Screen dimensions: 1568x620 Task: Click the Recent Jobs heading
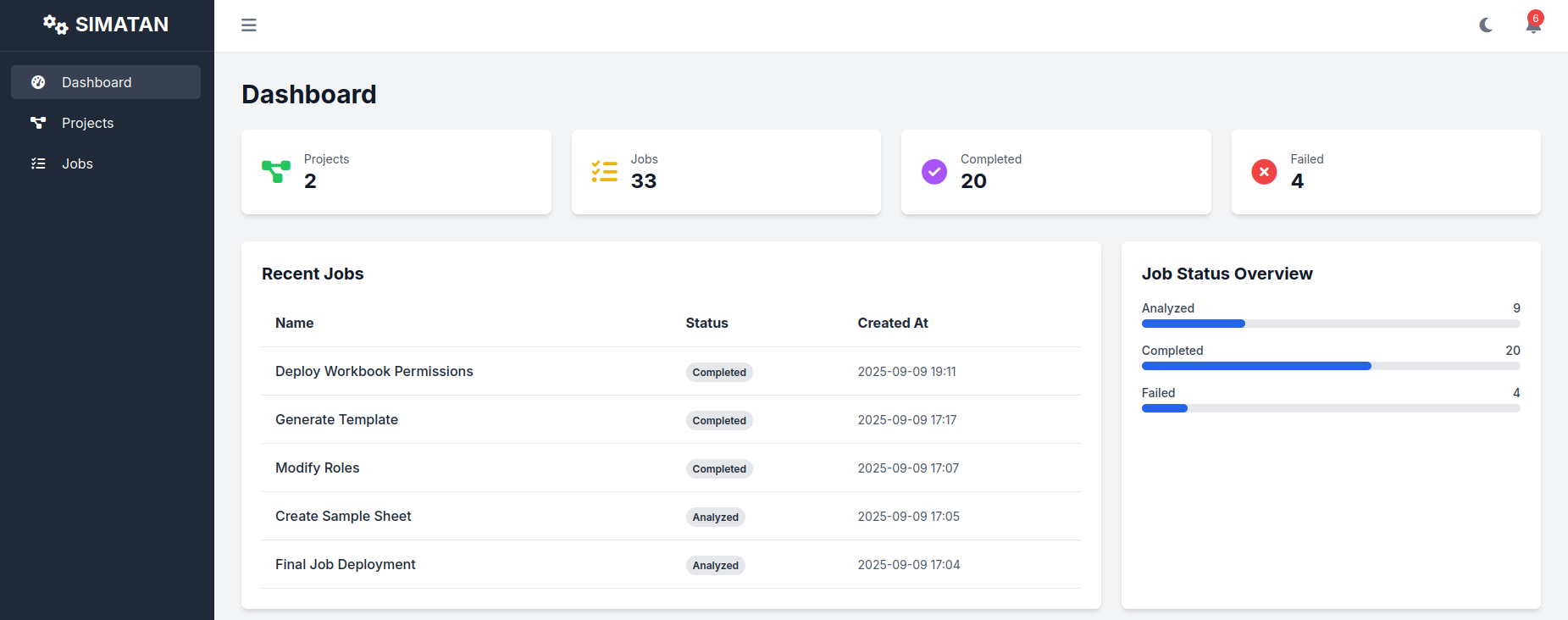click(x=313, y=274)
